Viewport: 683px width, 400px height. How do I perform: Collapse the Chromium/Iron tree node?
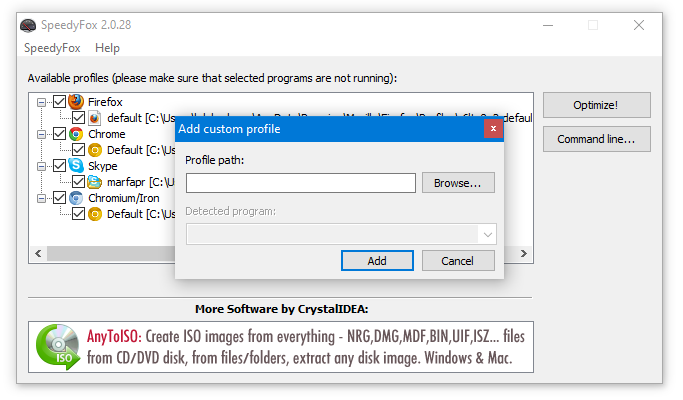(x=41, y=198)
